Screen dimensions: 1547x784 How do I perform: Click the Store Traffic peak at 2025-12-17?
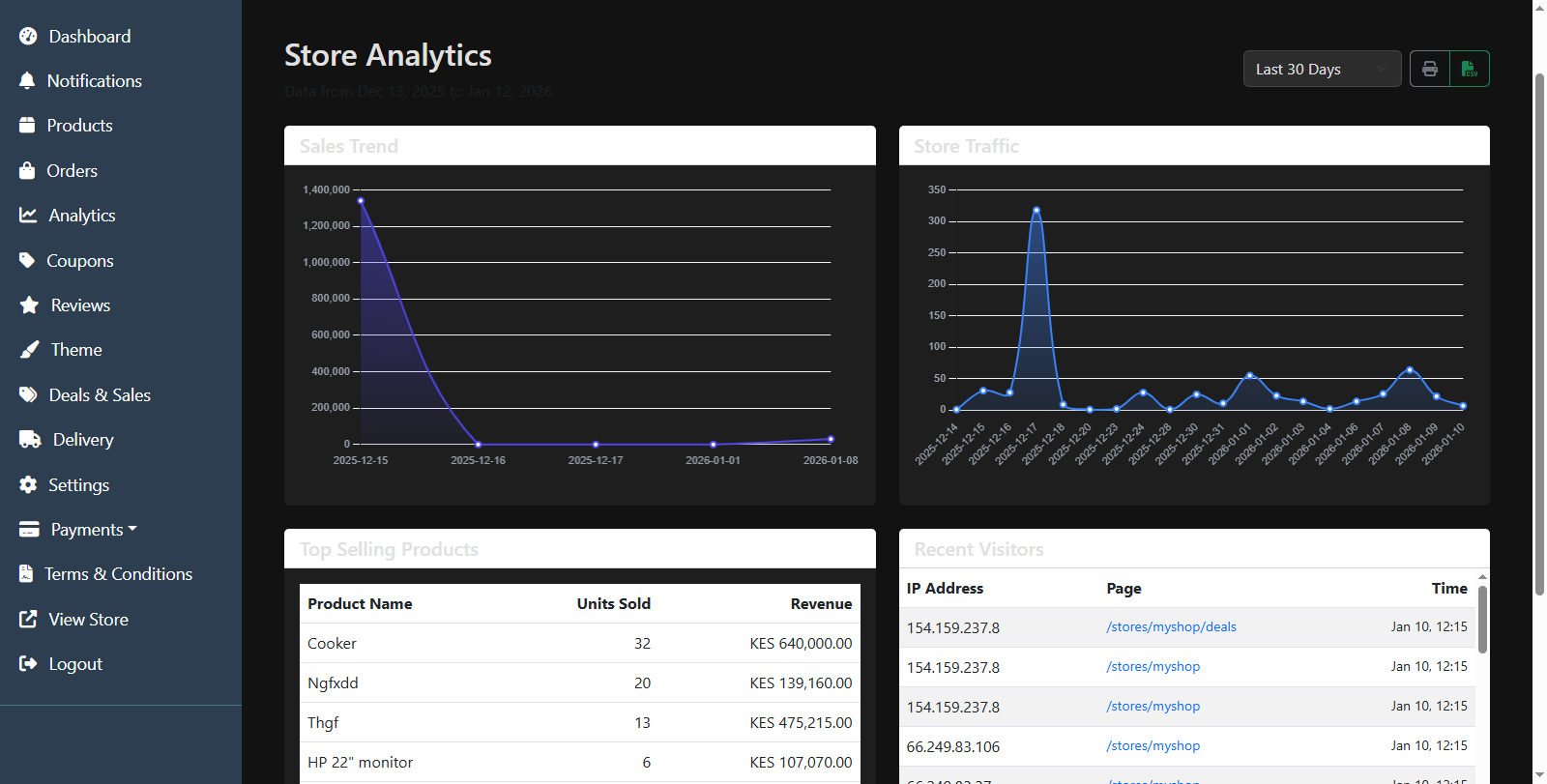coord(1036,210)
